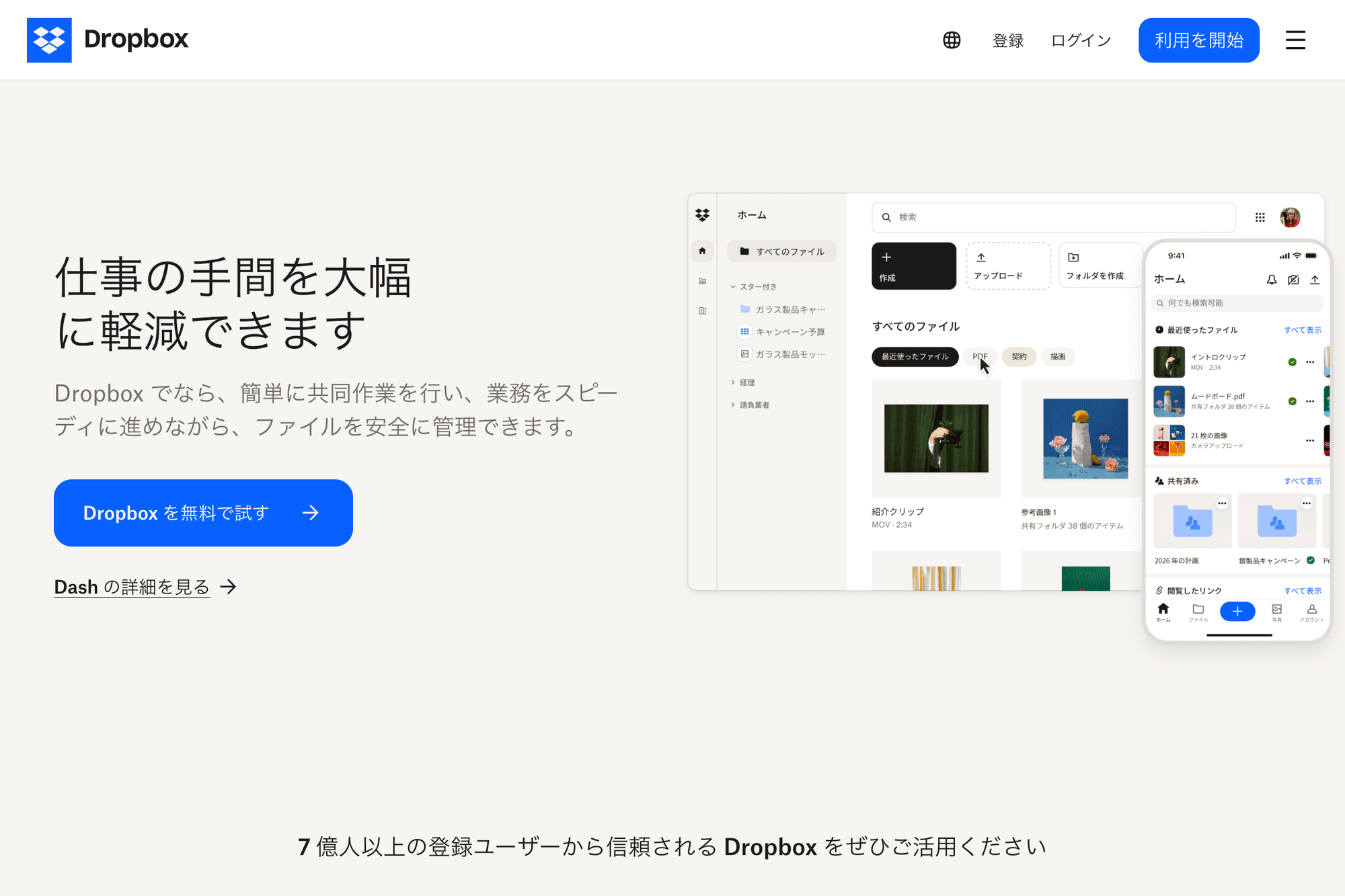1345x896 pixels.
Task: Open the 紹介クリップ thumbnail
Action: click(936, 438)
